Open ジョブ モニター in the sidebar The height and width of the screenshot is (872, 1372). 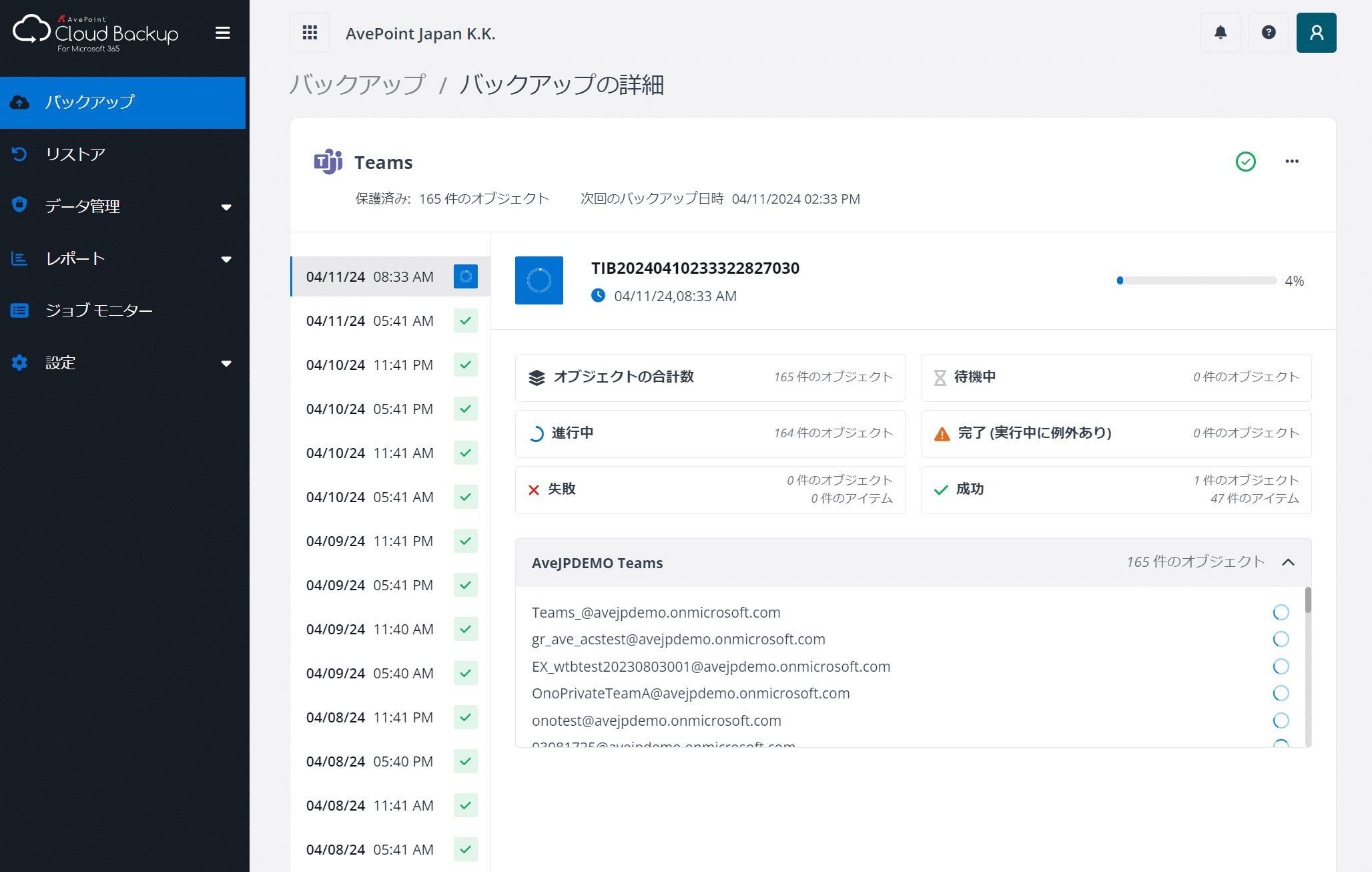pos(123,310)
